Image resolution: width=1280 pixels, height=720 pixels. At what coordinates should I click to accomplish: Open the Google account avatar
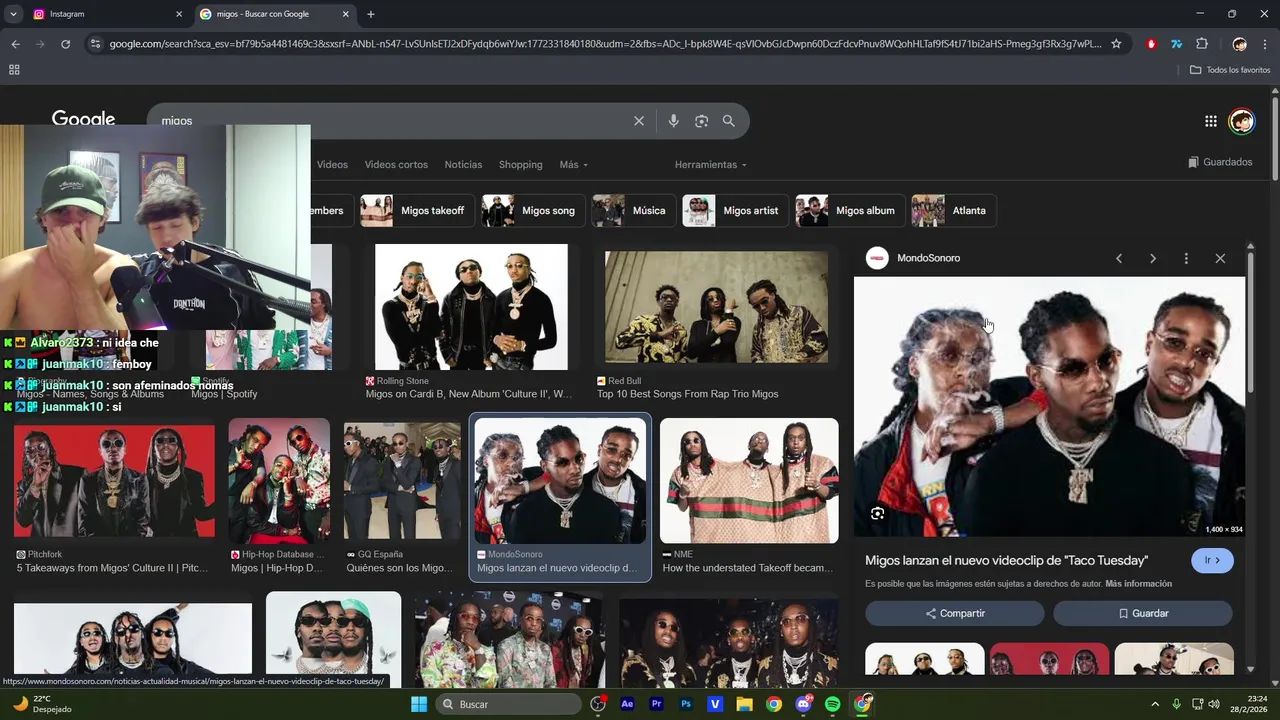click(1242, 121)
